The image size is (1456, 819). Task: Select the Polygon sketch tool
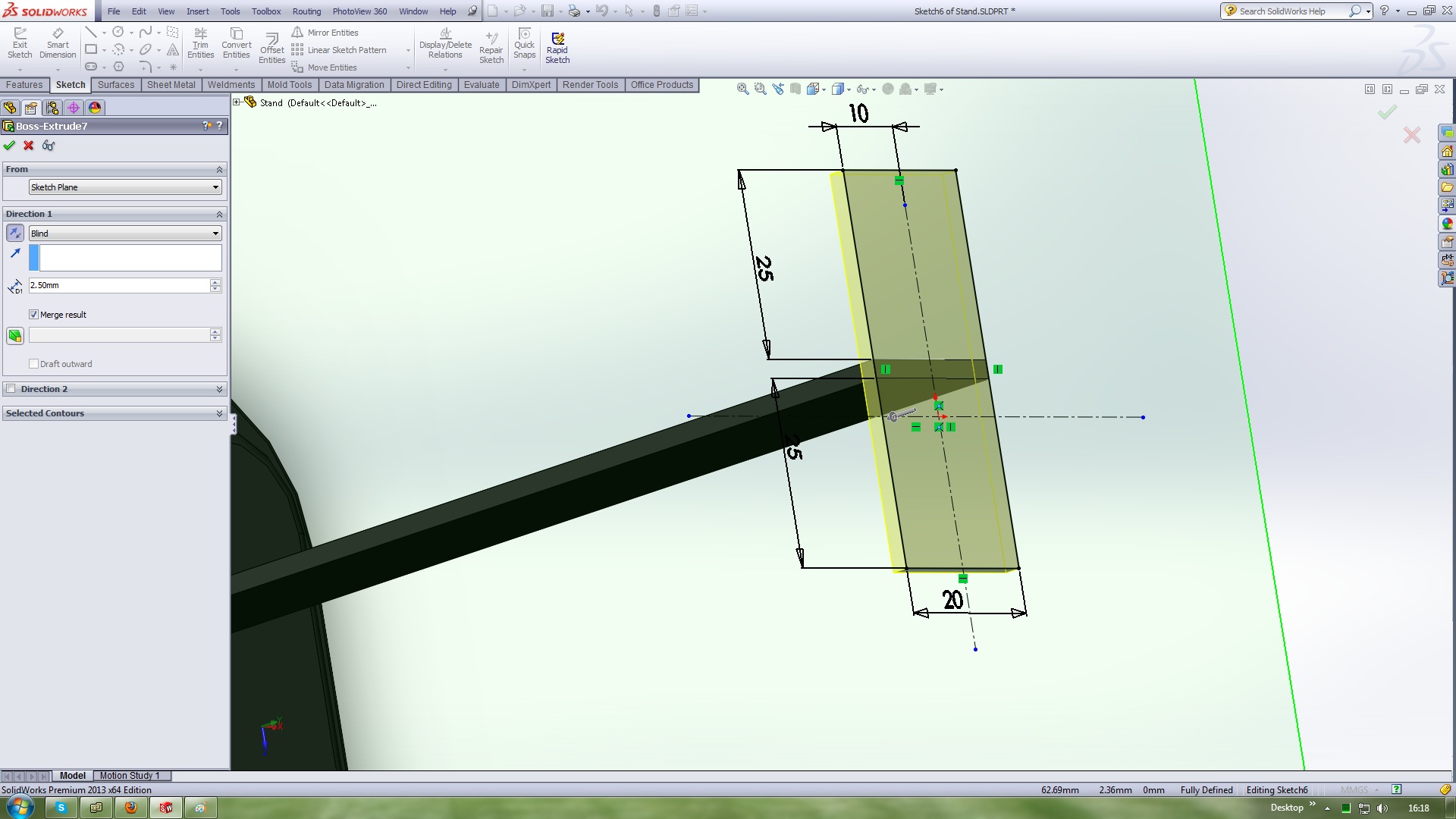pos(118,67)
